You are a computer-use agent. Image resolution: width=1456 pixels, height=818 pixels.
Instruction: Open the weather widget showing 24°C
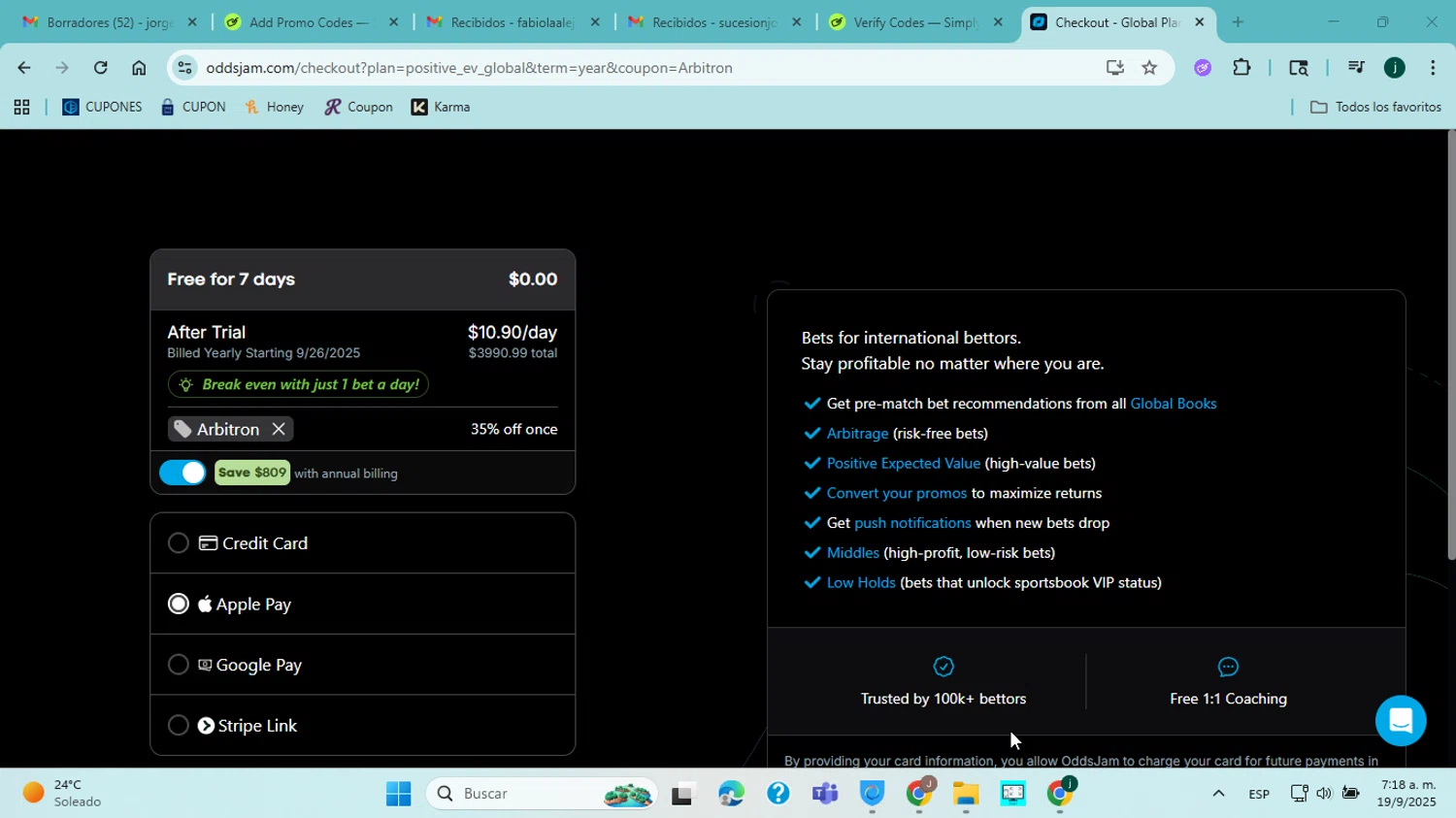63,794
